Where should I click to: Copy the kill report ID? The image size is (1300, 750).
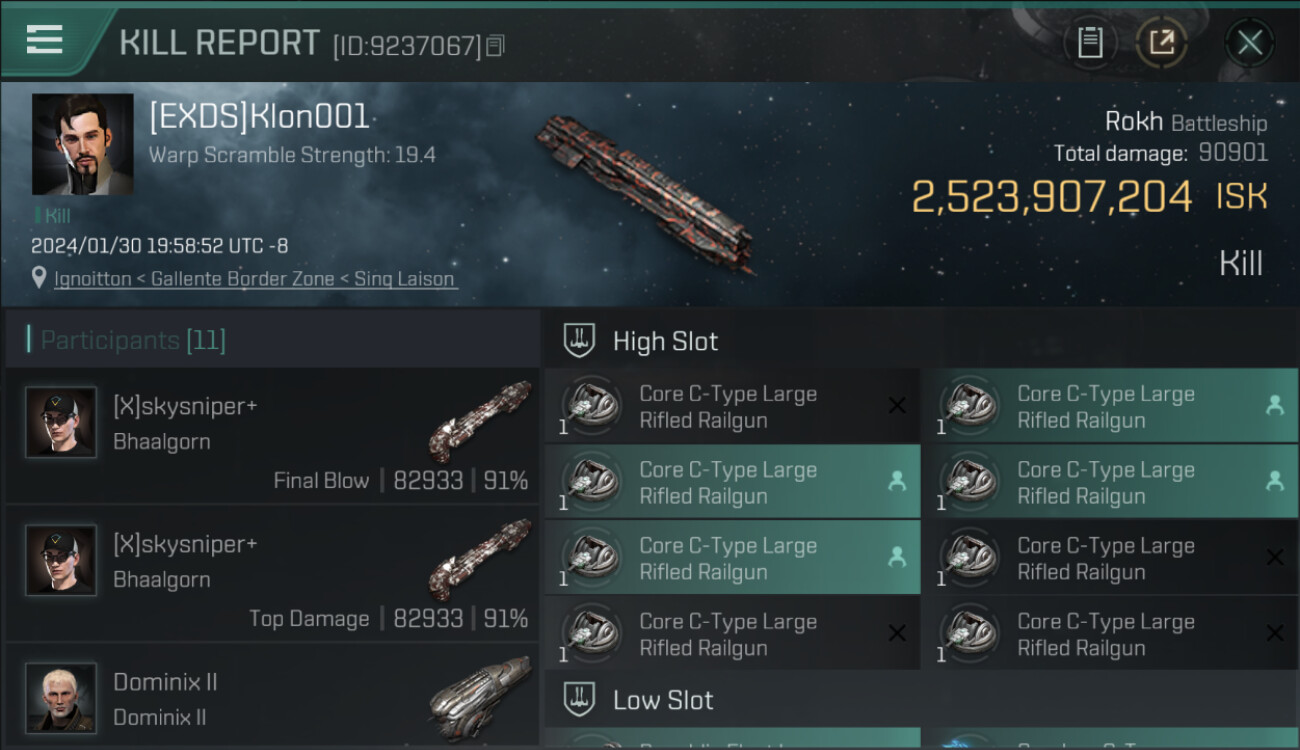point(495,46)
